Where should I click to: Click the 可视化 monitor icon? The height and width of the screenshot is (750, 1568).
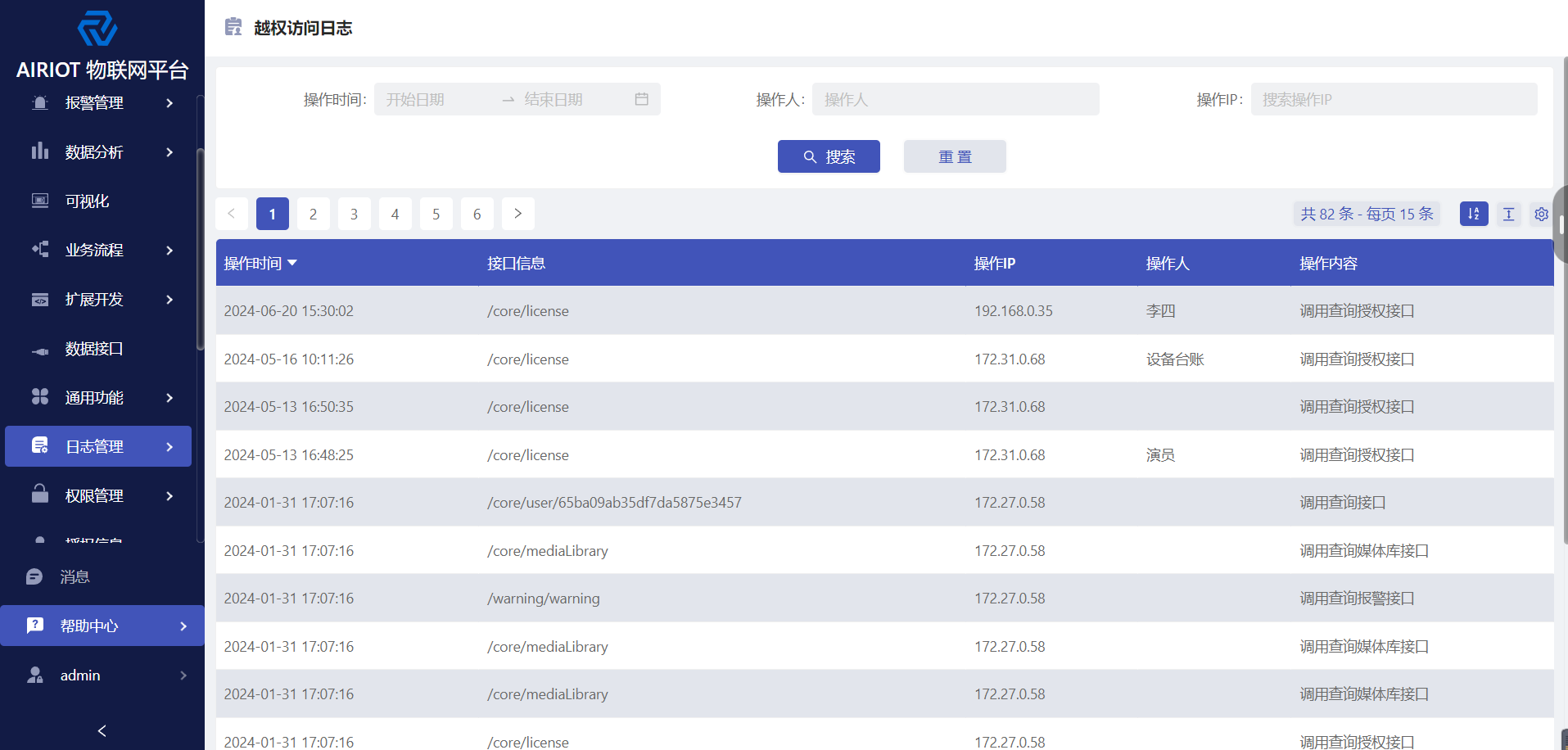click(x=39, y=201)
